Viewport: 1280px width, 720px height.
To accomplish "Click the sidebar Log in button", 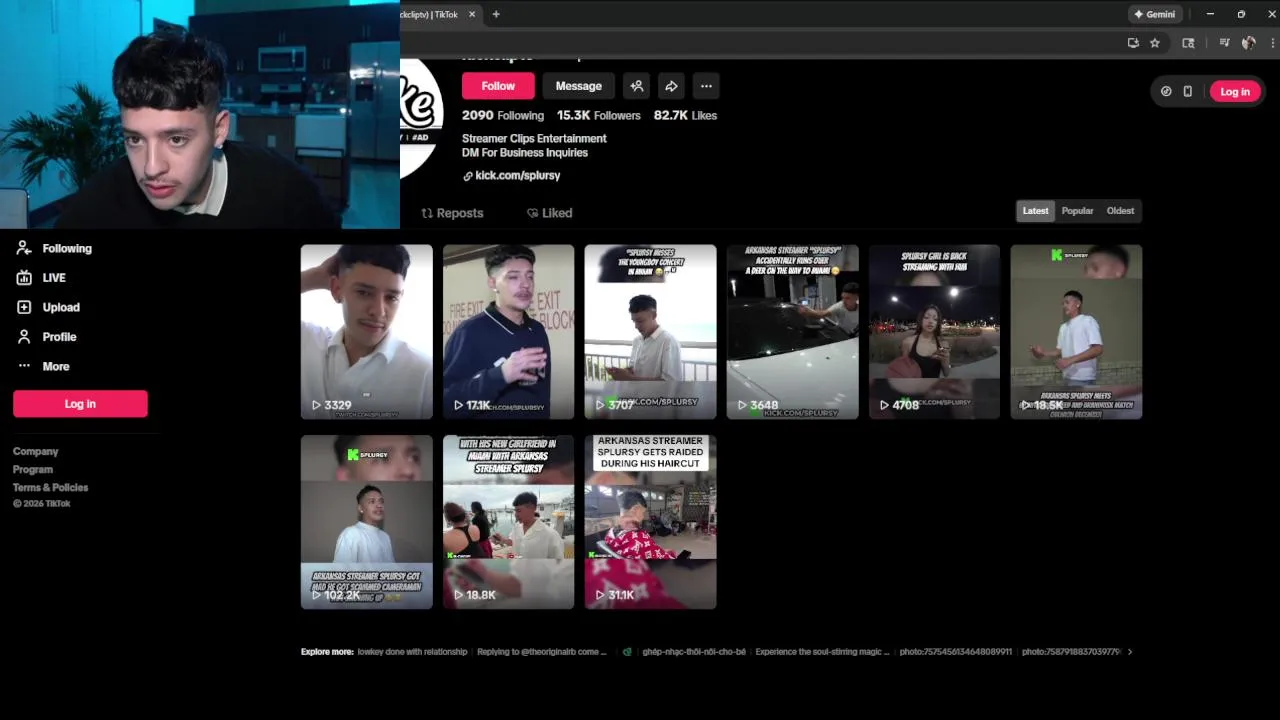I will pyautogui.click(x=80, y=404).
